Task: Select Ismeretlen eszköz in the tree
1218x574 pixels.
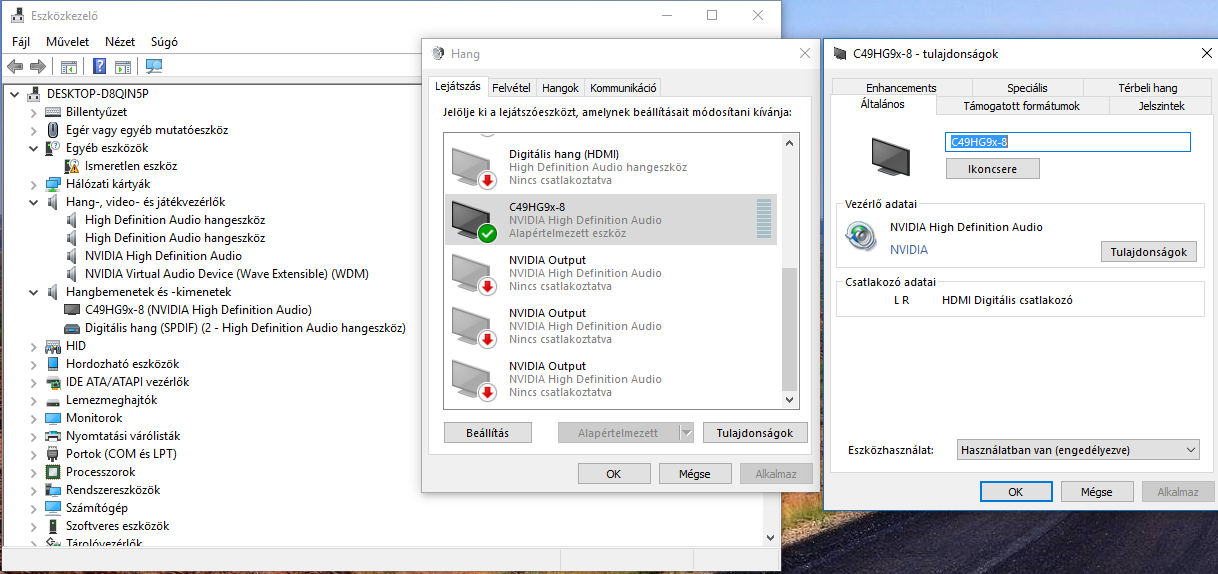Action: tap(131, 166)
